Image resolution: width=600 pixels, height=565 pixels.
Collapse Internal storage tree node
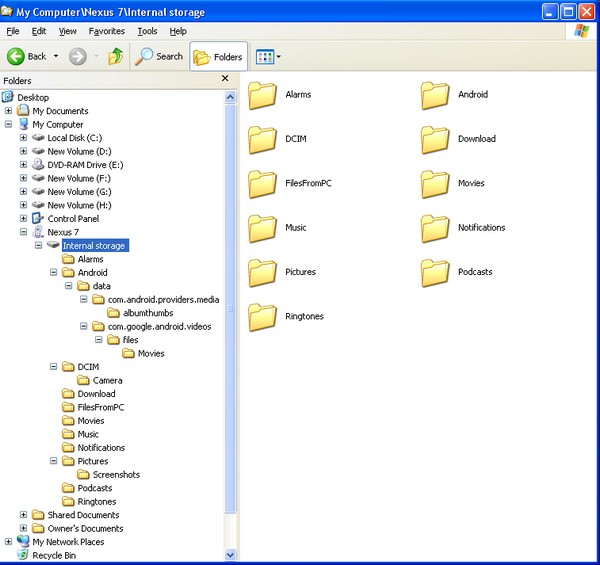(38, 245)
